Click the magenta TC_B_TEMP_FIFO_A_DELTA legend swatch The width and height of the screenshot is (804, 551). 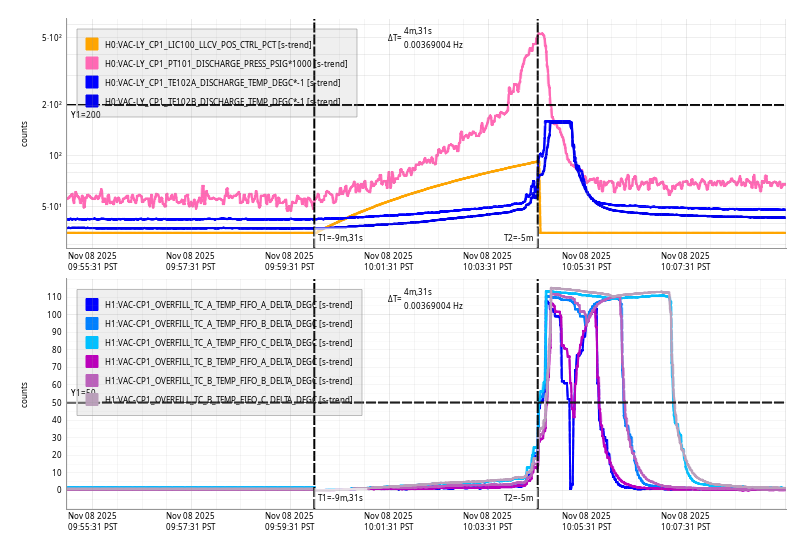[x=92, y=361]
